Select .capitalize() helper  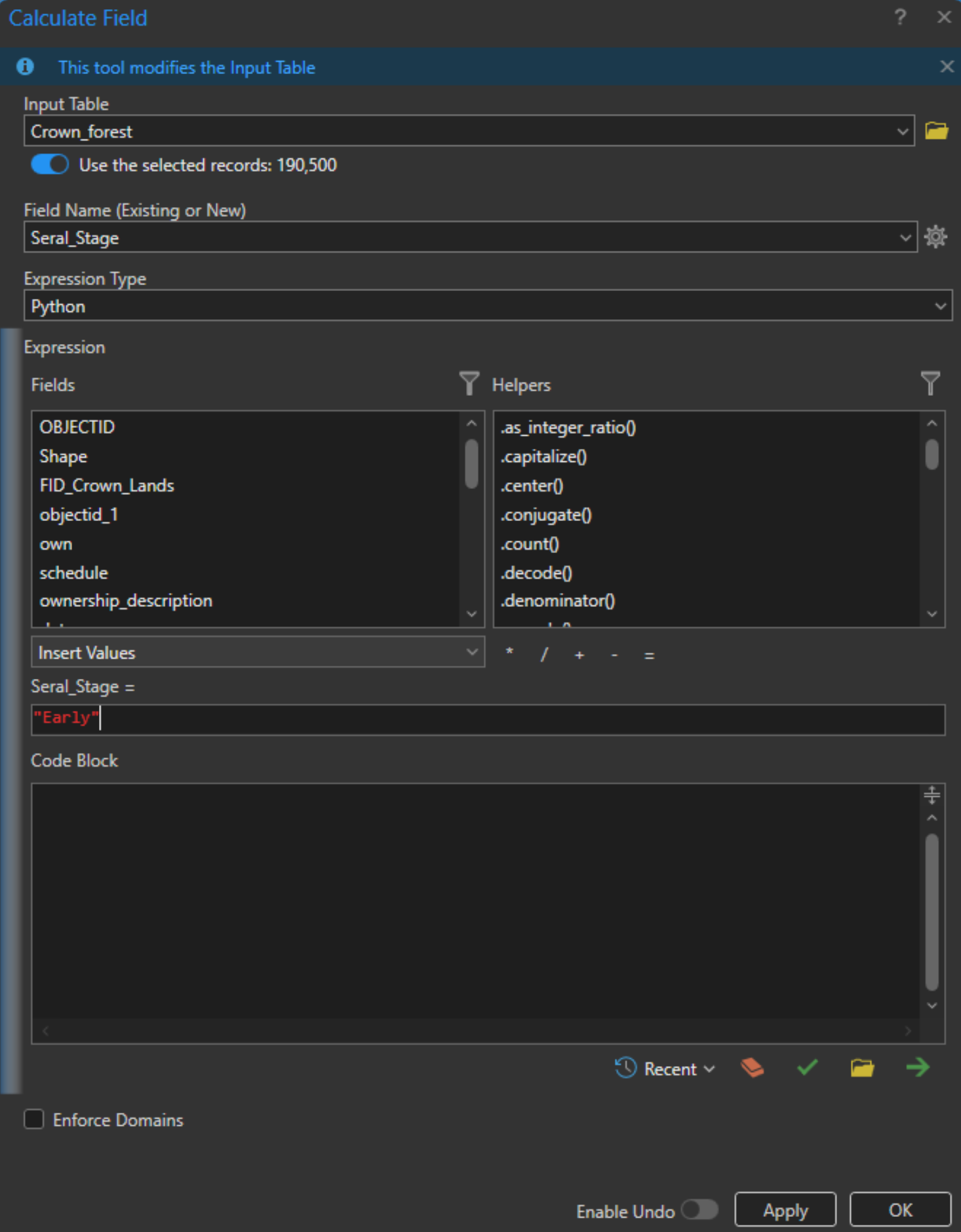[x=543, y=456]
